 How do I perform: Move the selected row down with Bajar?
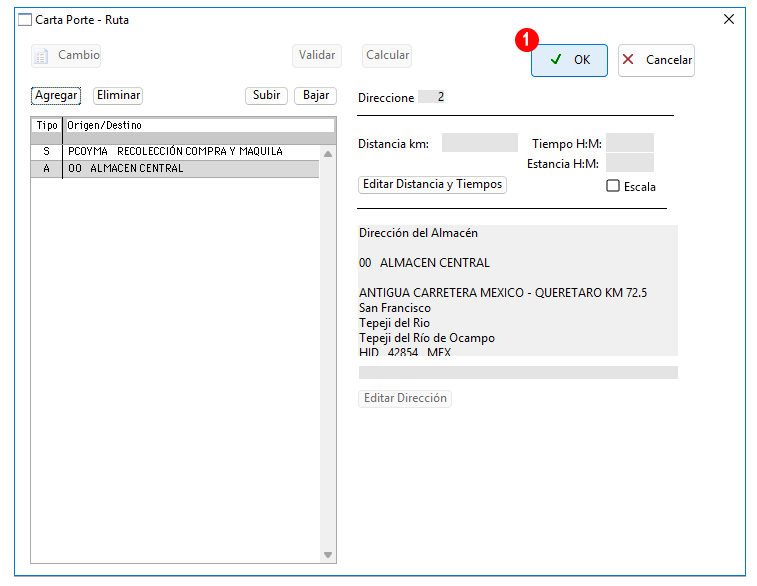[316, 96]
